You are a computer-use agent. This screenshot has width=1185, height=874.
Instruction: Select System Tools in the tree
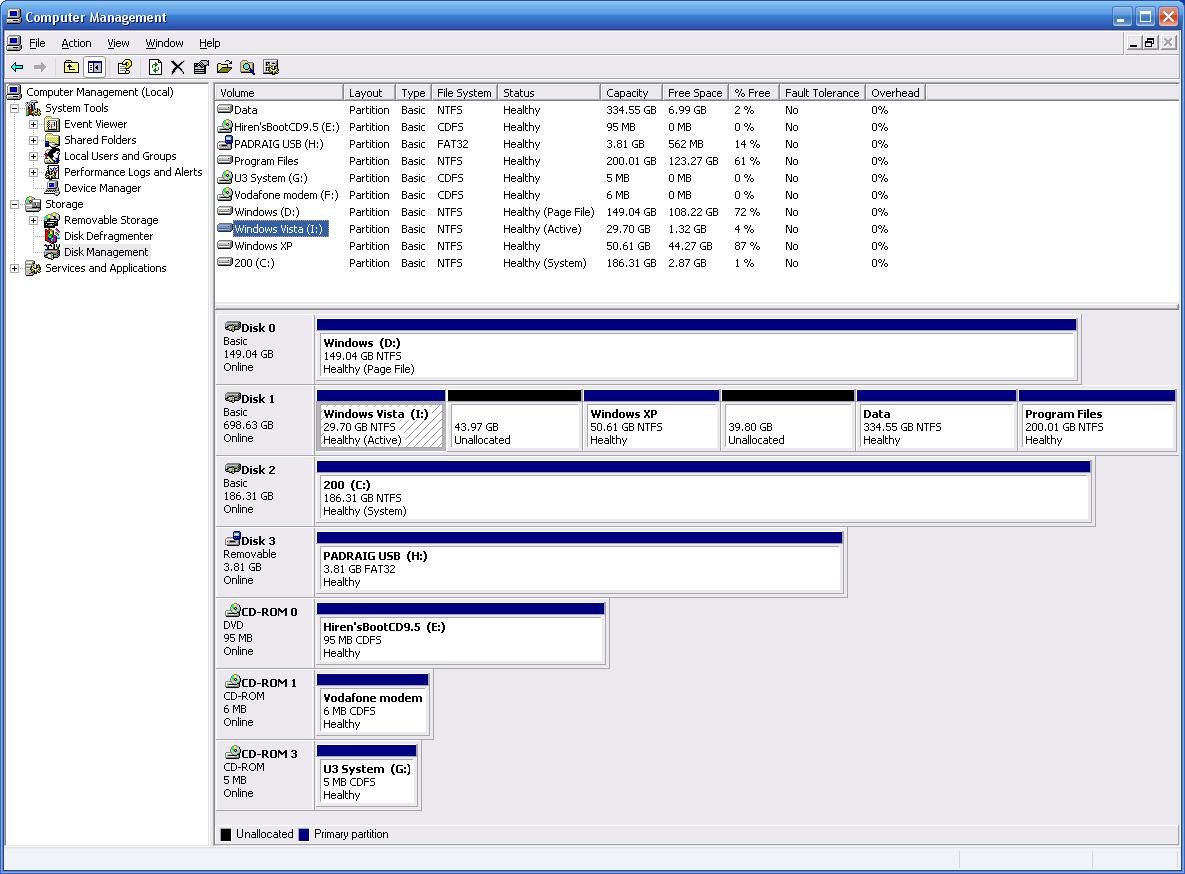tap(76, 108)
